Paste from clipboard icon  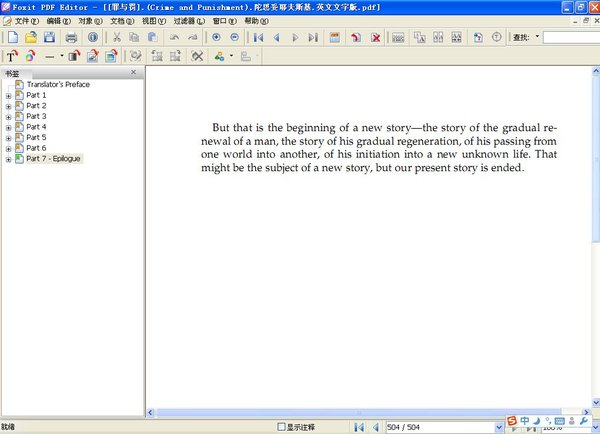[153, 37]
